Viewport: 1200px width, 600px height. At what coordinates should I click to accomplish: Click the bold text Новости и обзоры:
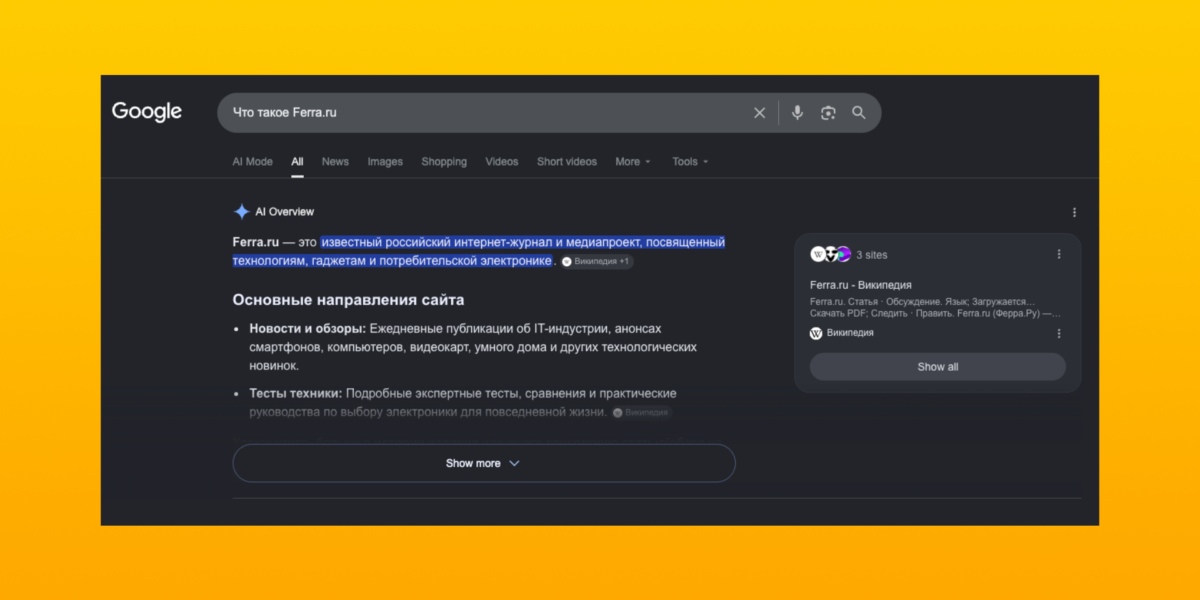click(x=308, y=328)
